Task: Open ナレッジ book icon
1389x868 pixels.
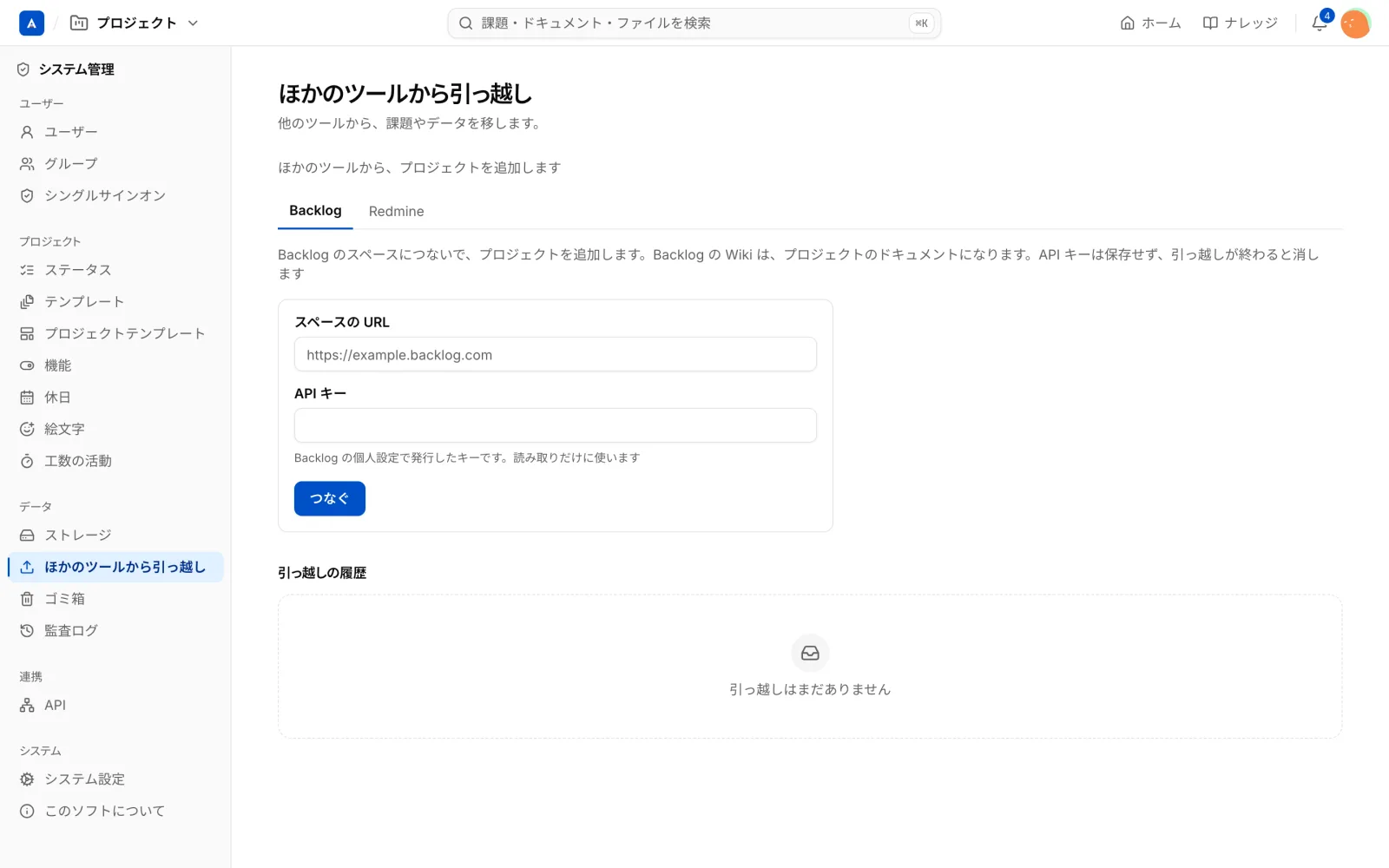Action: [x=1210, y=23]
